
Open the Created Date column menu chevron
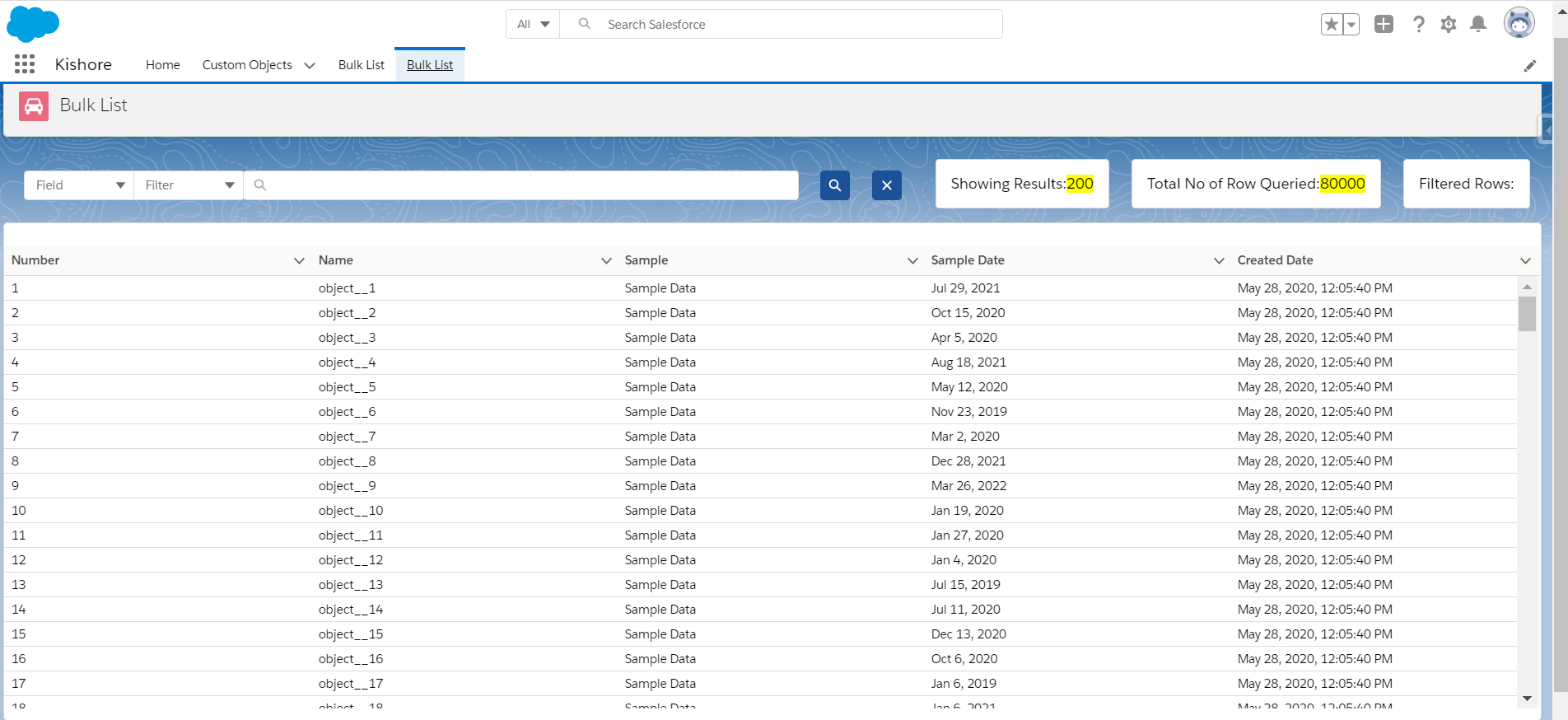coord(1525,260)
